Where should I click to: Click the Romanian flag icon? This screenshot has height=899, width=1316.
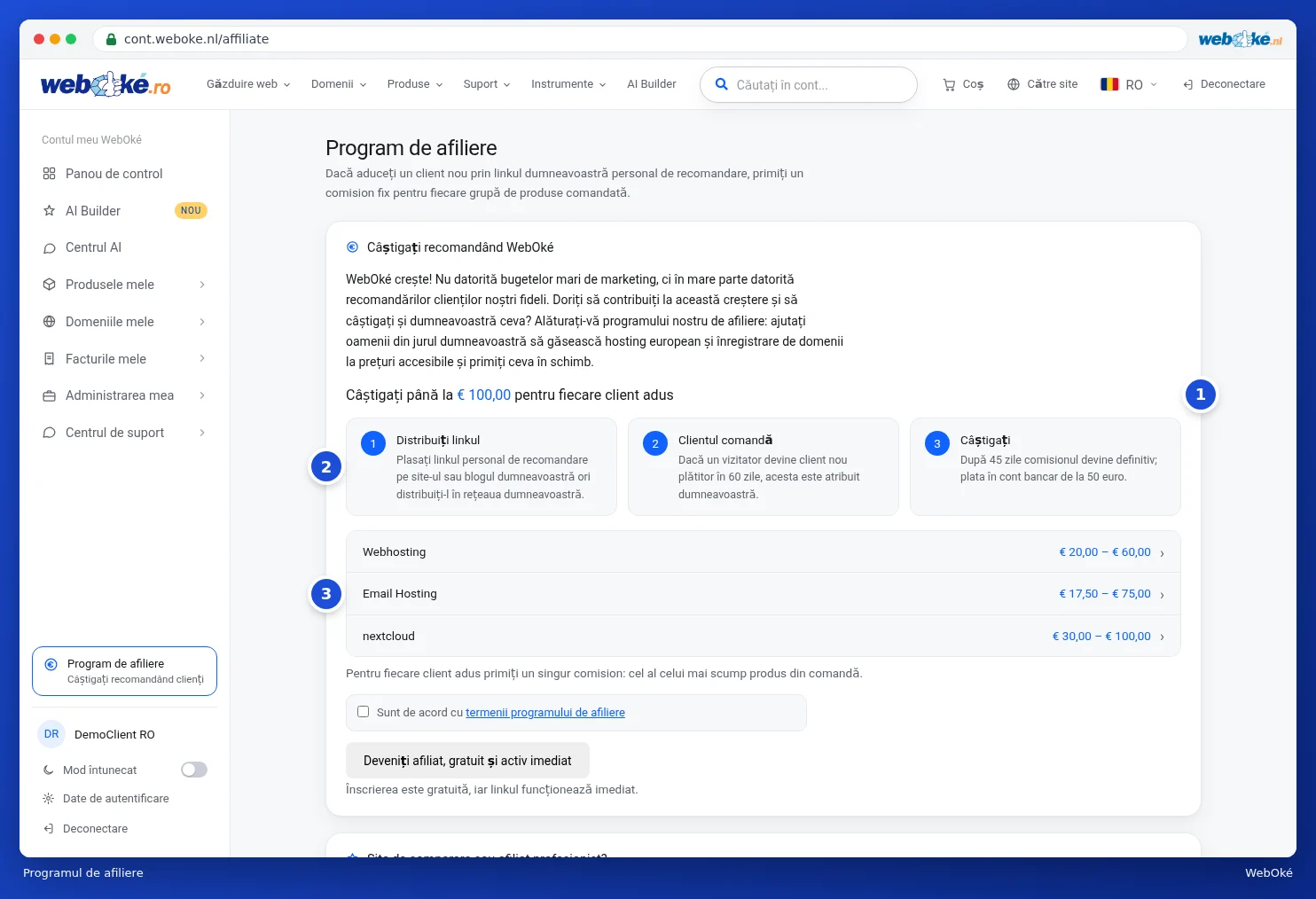[1109, 84]
